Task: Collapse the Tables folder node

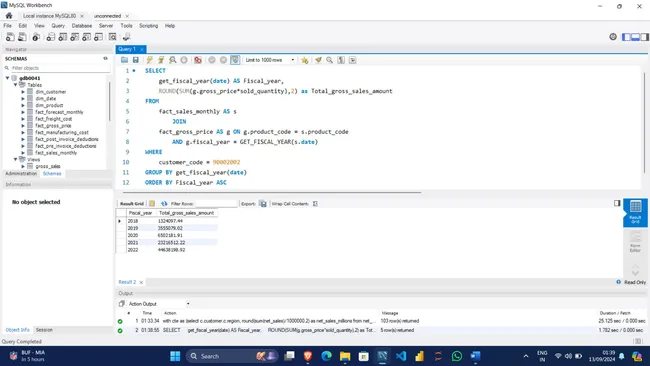Action: click(x=15, y=85)
